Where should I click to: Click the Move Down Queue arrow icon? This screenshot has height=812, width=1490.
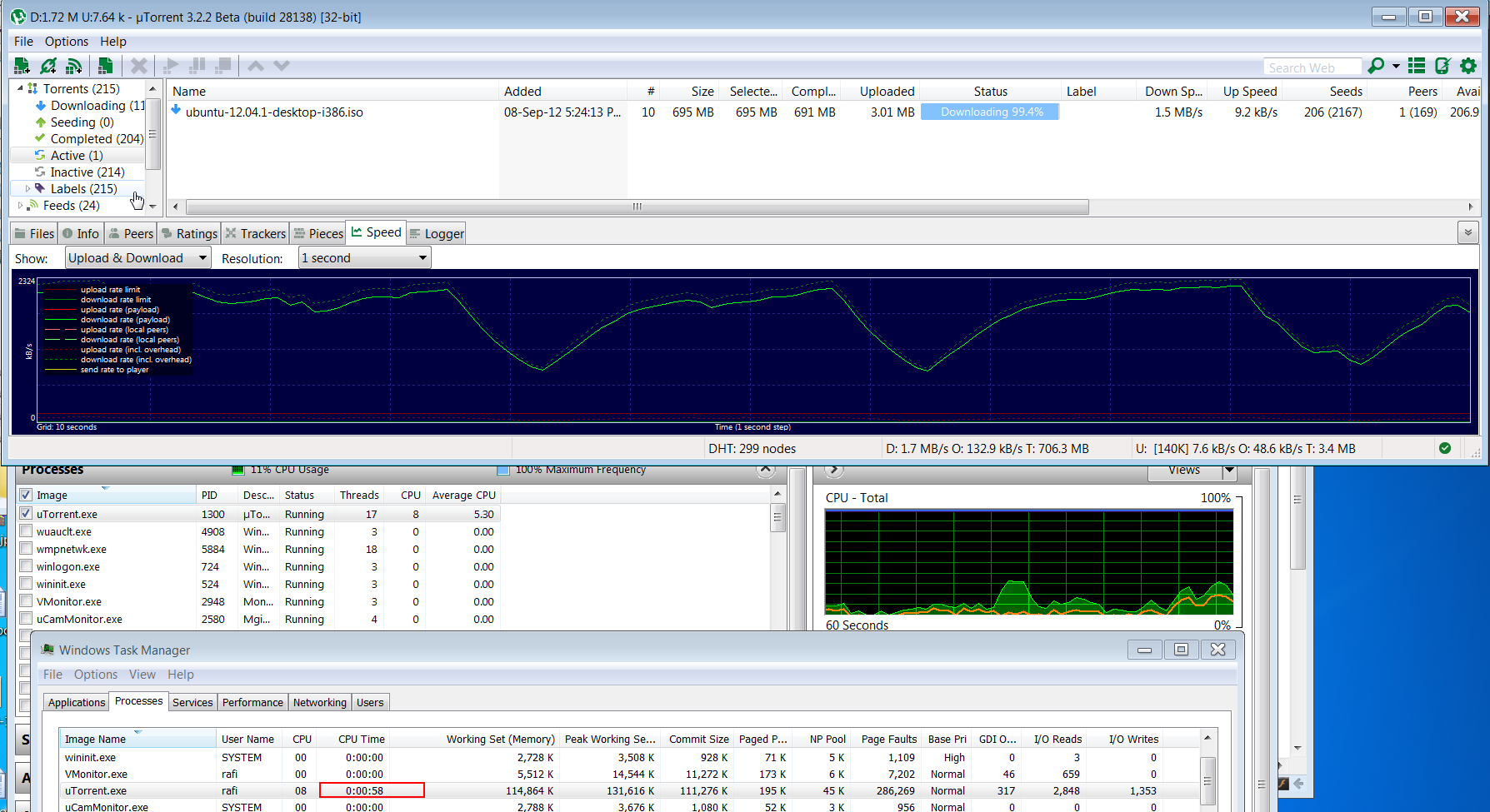282,66
